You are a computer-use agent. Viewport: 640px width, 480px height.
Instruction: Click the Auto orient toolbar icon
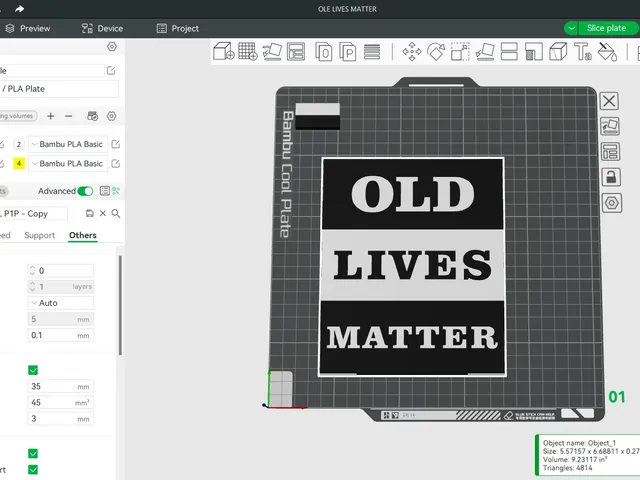click(272, 52)
